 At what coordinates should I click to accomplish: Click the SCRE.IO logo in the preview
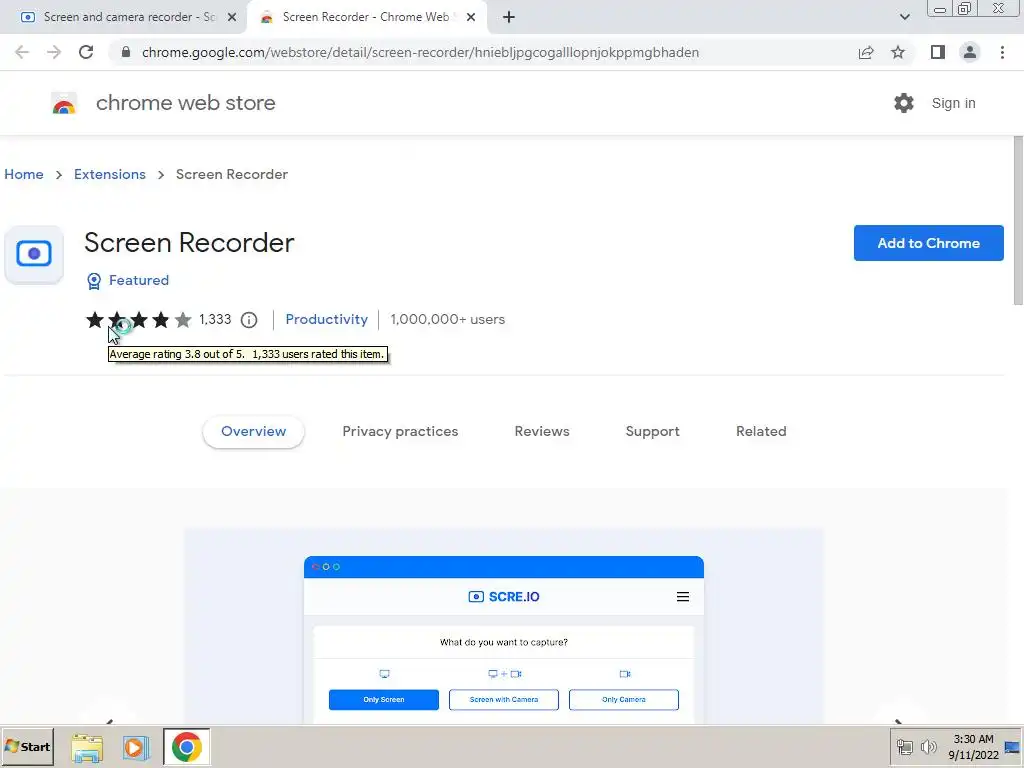pos(504,596)
